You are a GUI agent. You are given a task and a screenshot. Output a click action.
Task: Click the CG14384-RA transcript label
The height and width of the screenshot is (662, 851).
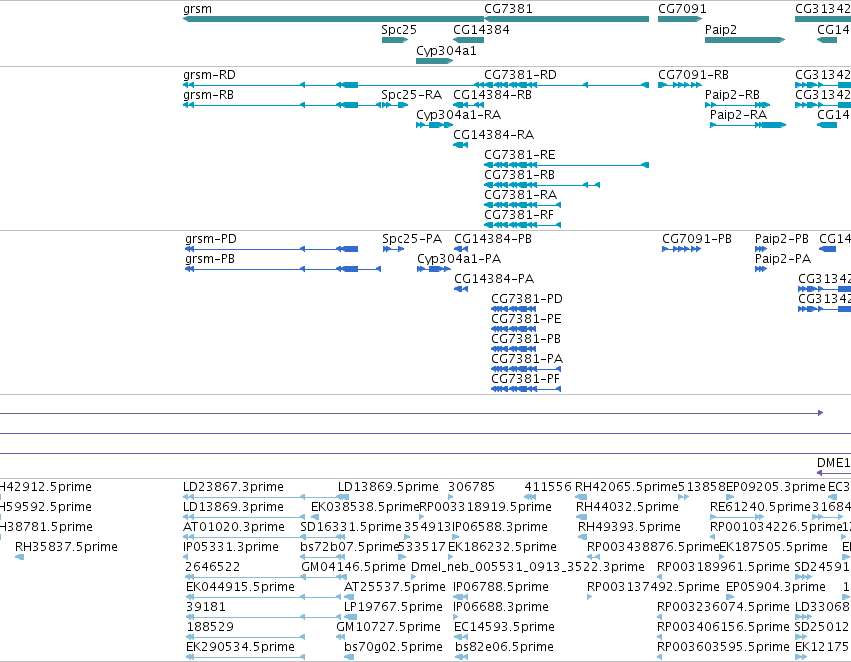[x=493, y=135]
